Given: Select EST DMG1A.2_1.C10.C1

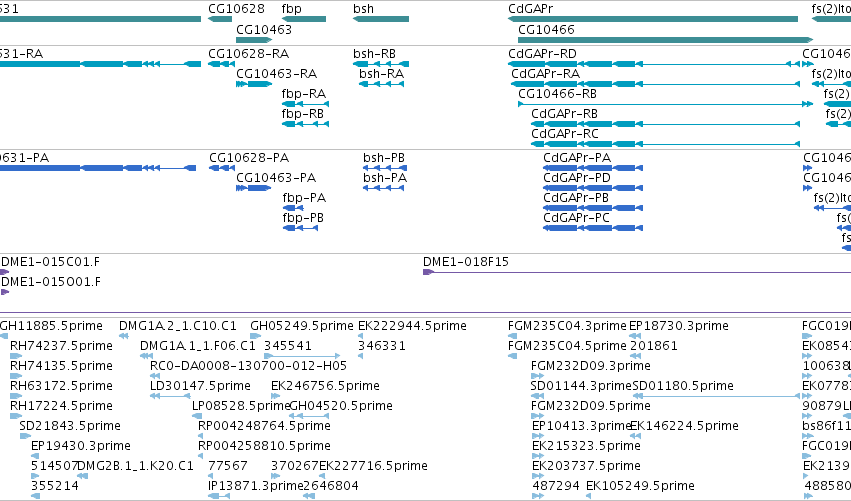Looking at the screenshot, I should tap(177, 326).
